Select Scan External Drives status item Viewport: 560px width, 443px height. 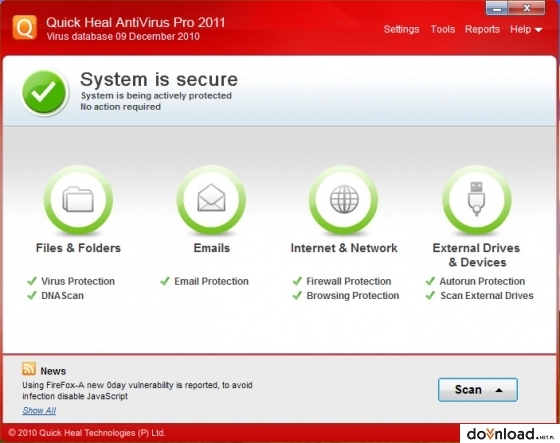479,295
